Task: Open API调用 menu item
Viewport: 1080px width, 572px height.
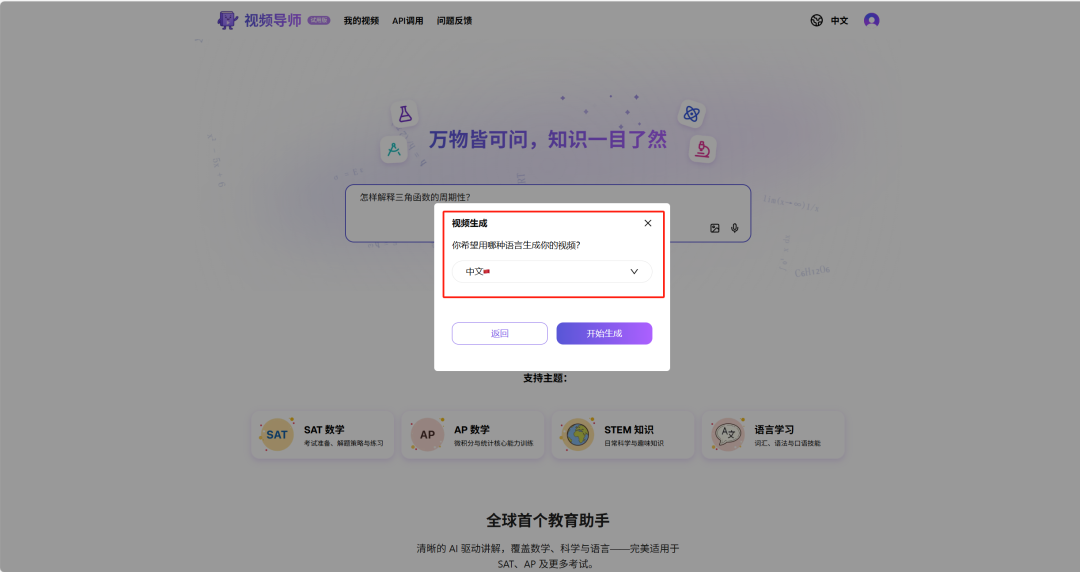Action: 408,21
